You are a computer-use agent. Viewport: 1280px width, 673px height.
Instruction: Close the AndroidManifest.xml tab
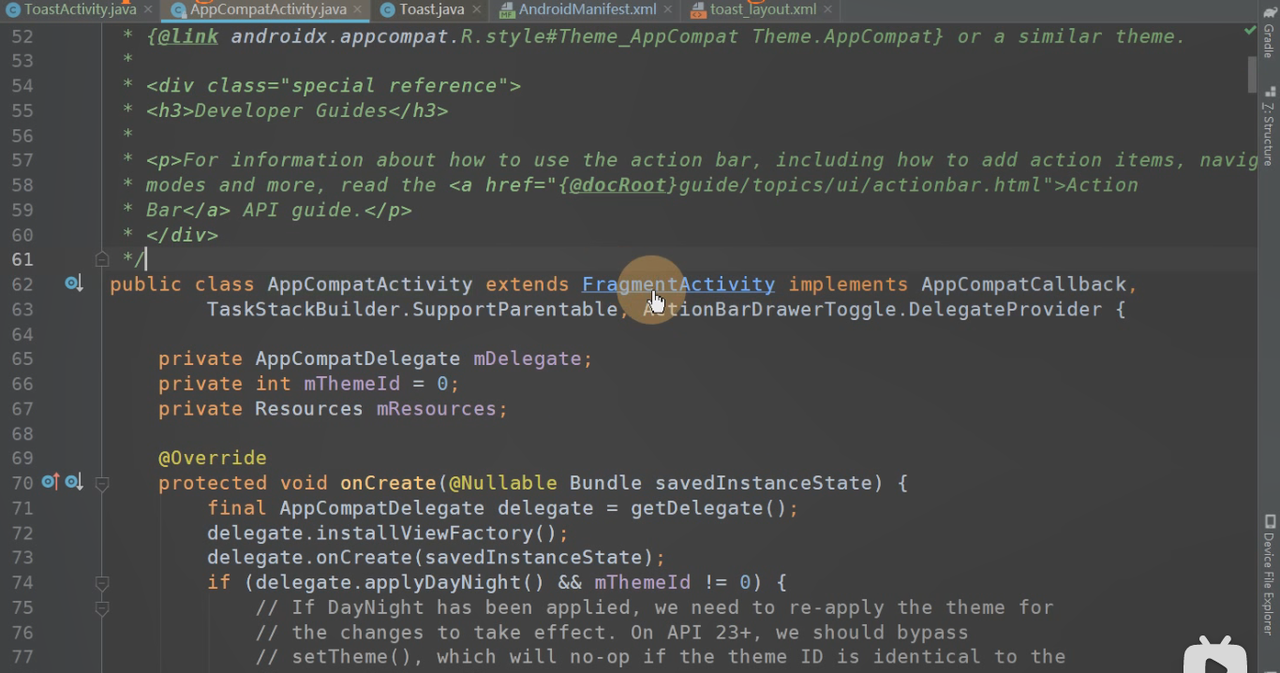coord(667,9)
